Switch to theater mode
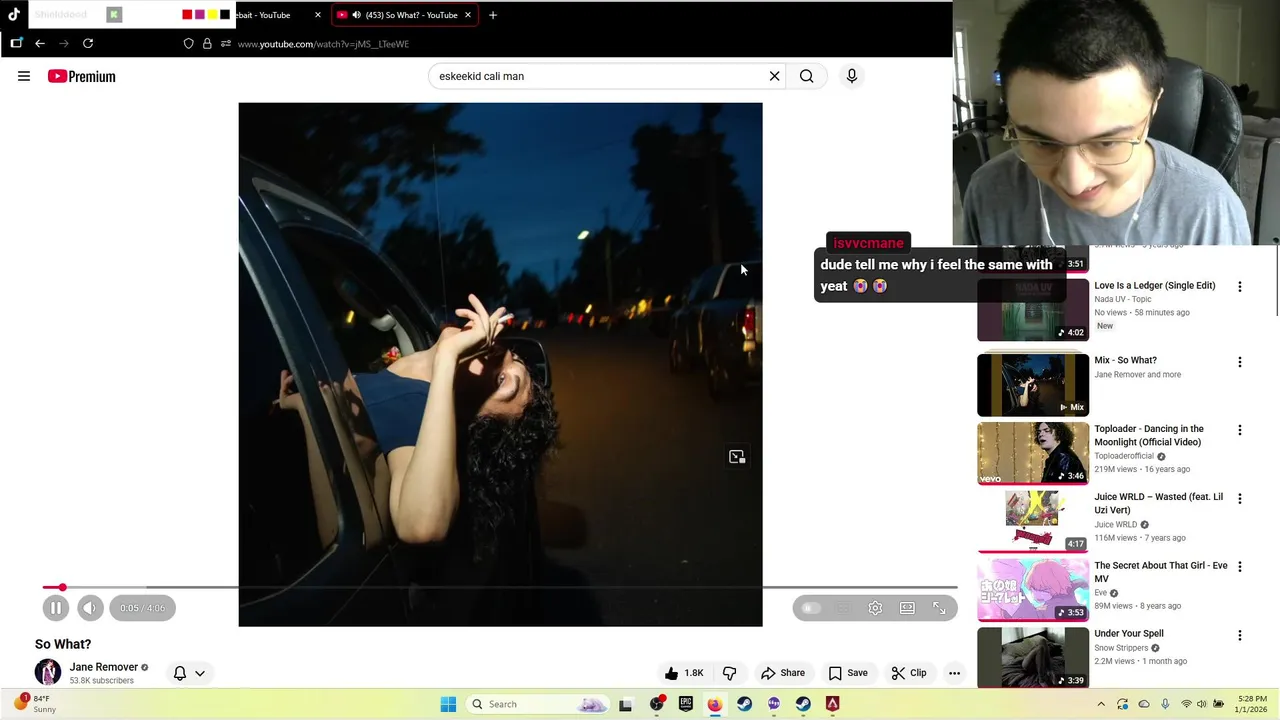 point(907,608)
